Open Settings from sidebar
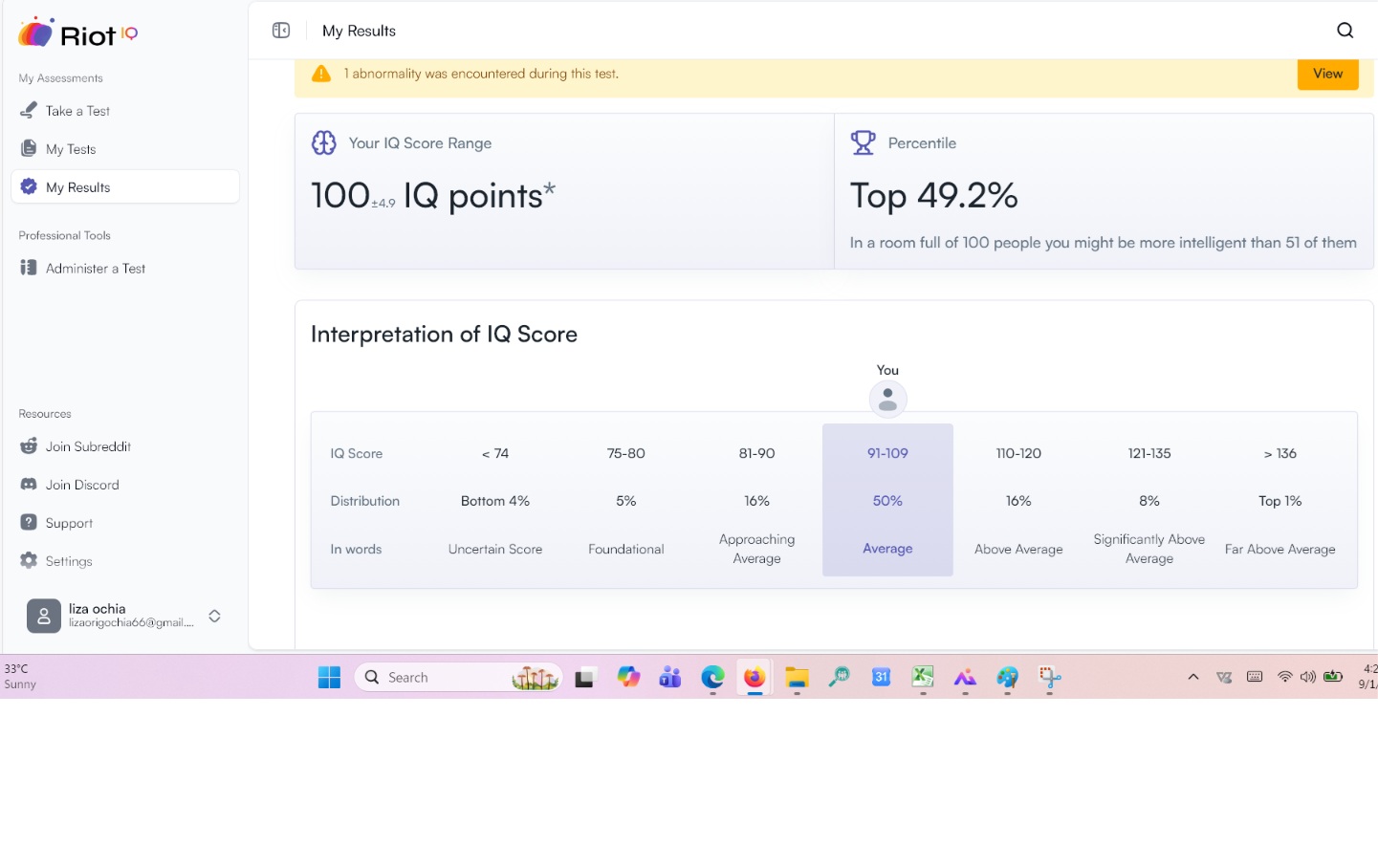Screen dimensions: 1378x868 [69, 561]
